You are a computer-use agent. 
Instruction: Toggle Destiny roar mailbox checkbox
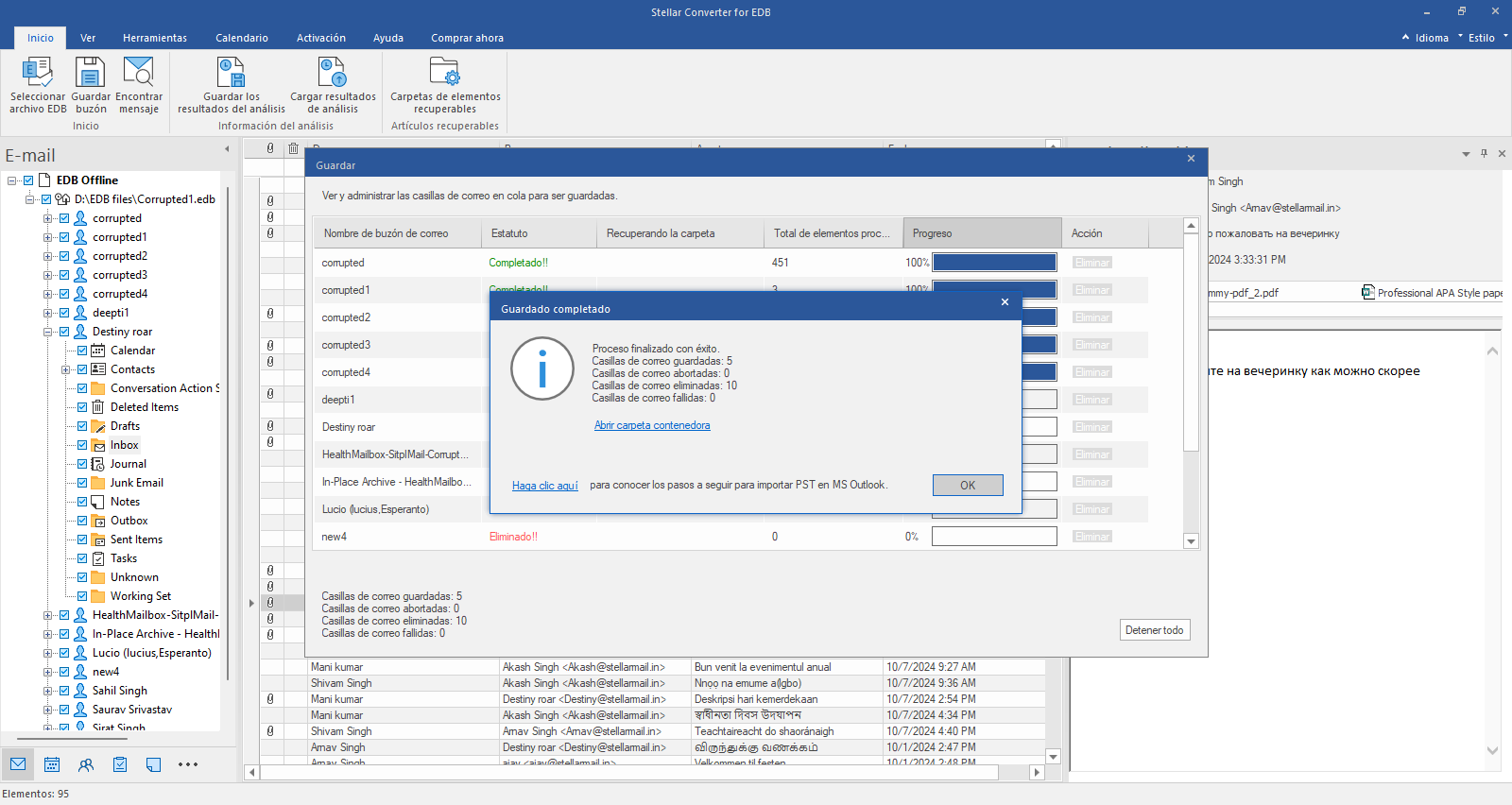tap(64, 332)
